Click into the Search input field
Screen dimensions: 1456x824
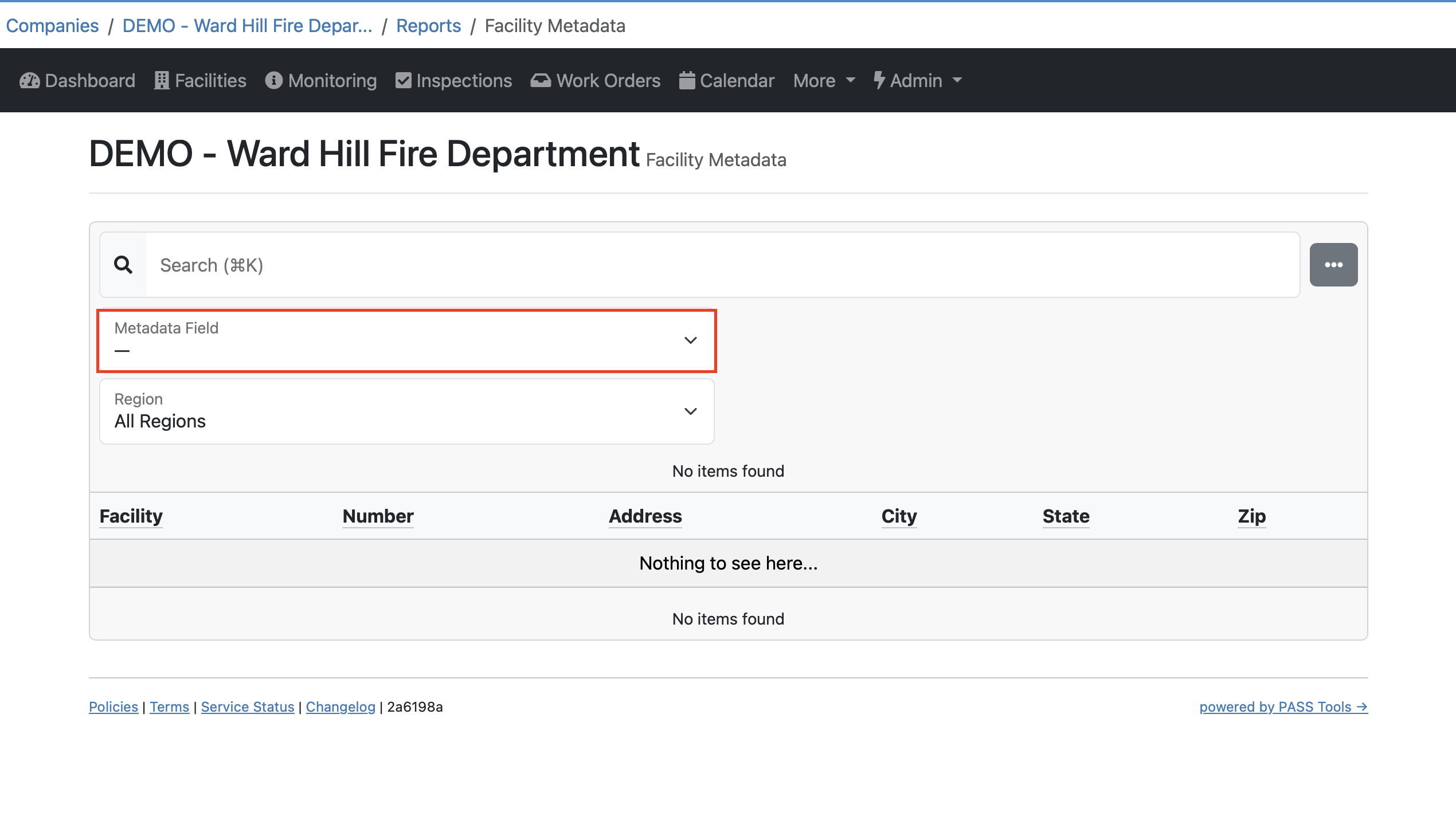722,265
